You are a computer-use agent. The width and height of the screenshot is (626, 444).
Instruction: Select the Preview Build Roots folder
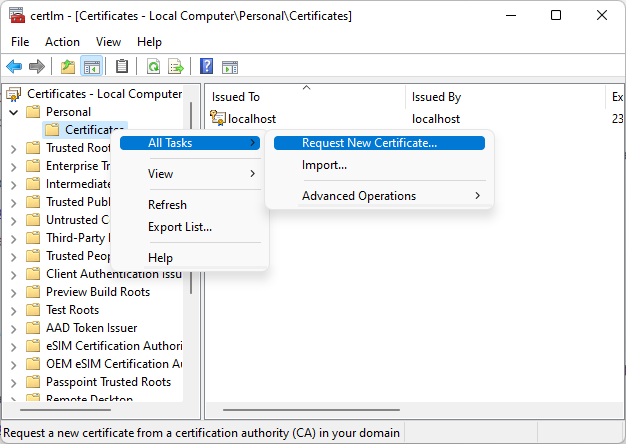coord(98,292)
